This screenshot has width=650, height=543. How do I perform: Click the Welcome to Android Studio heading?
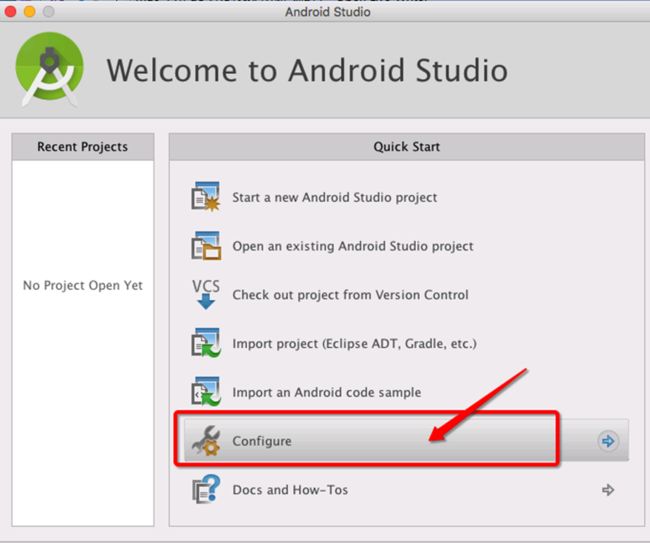pos(307,70)
